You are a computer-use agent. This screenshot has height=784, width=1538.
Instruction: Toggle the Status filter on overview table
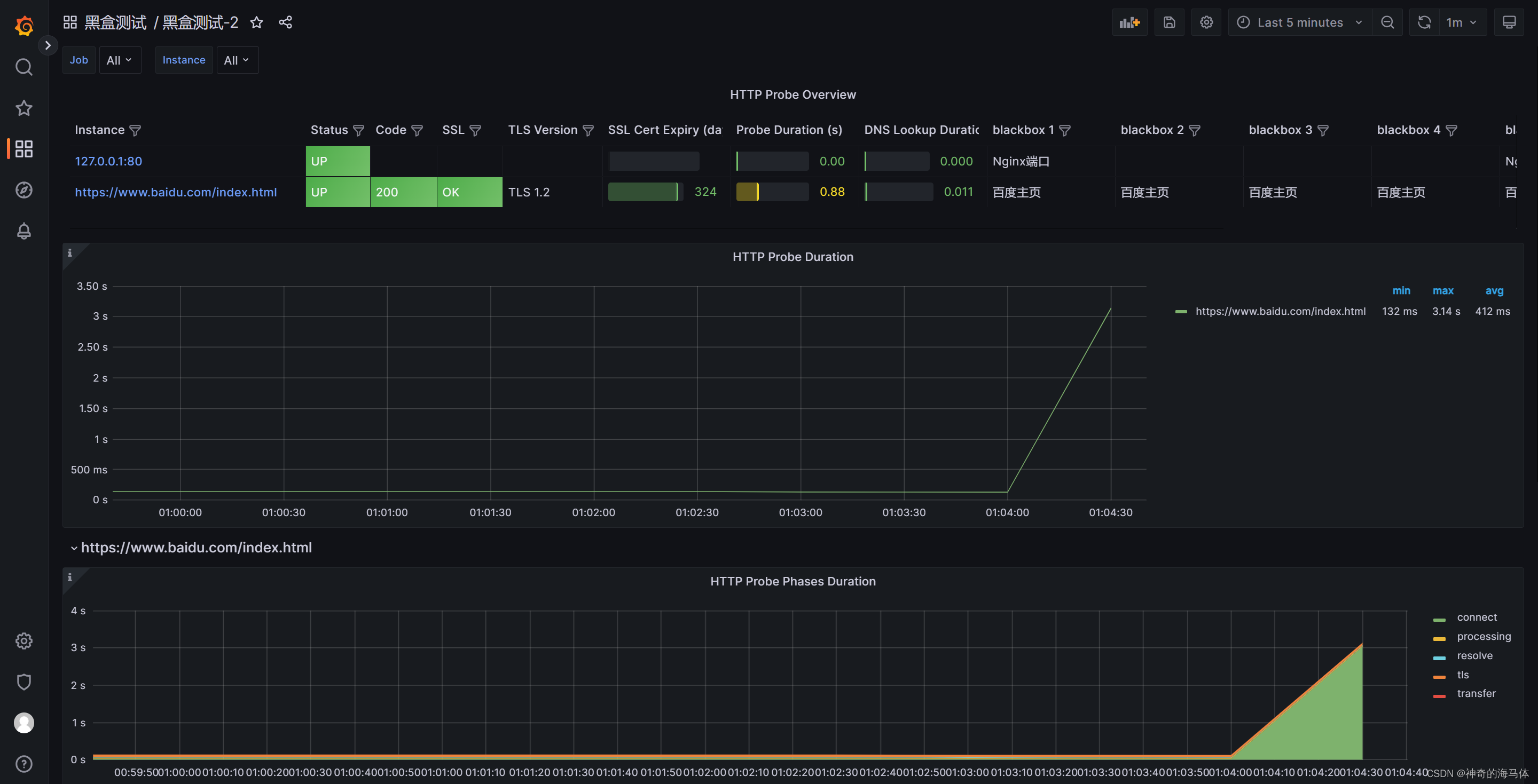click(356, 129)
